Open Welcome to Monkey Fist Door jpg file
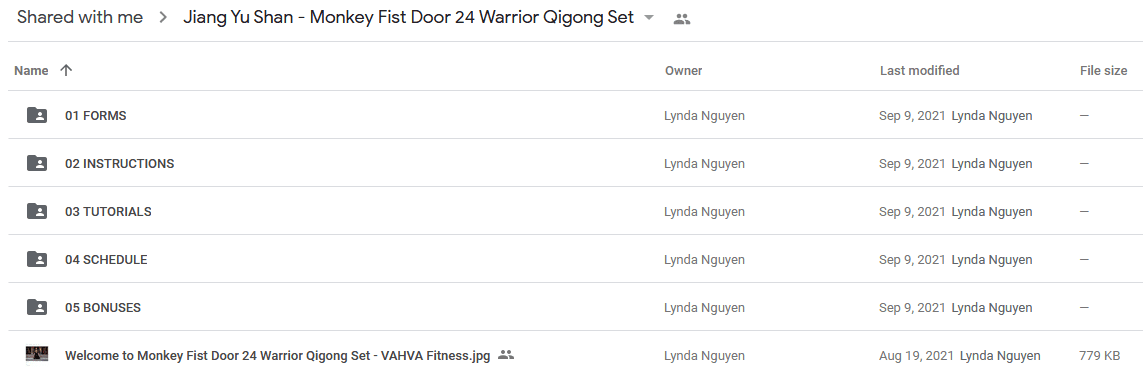 point(277,356)
